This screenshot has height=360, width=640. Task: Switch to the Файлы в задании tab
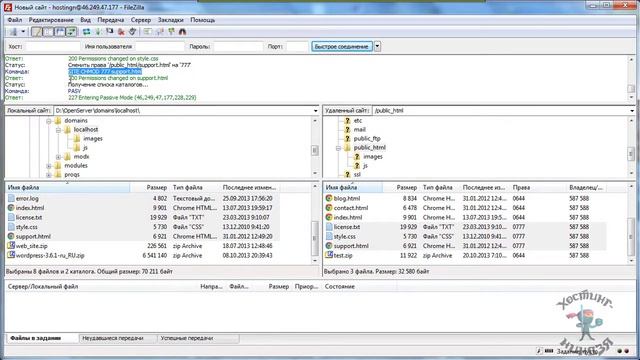(x=42, y=338)
